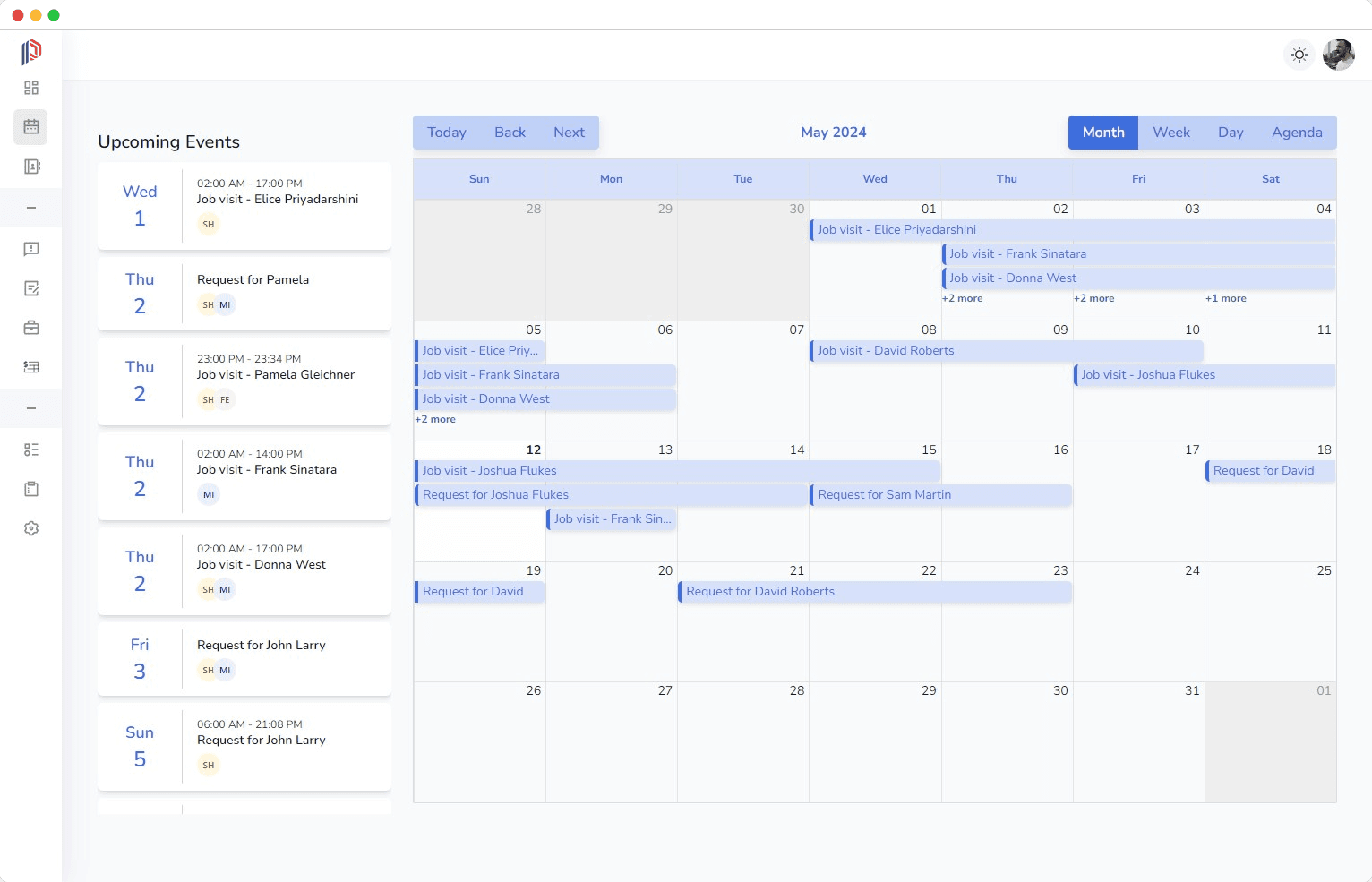The image size is (1372, 882).
Task: Switch to Week view
Action: [x=1170, y=132]
